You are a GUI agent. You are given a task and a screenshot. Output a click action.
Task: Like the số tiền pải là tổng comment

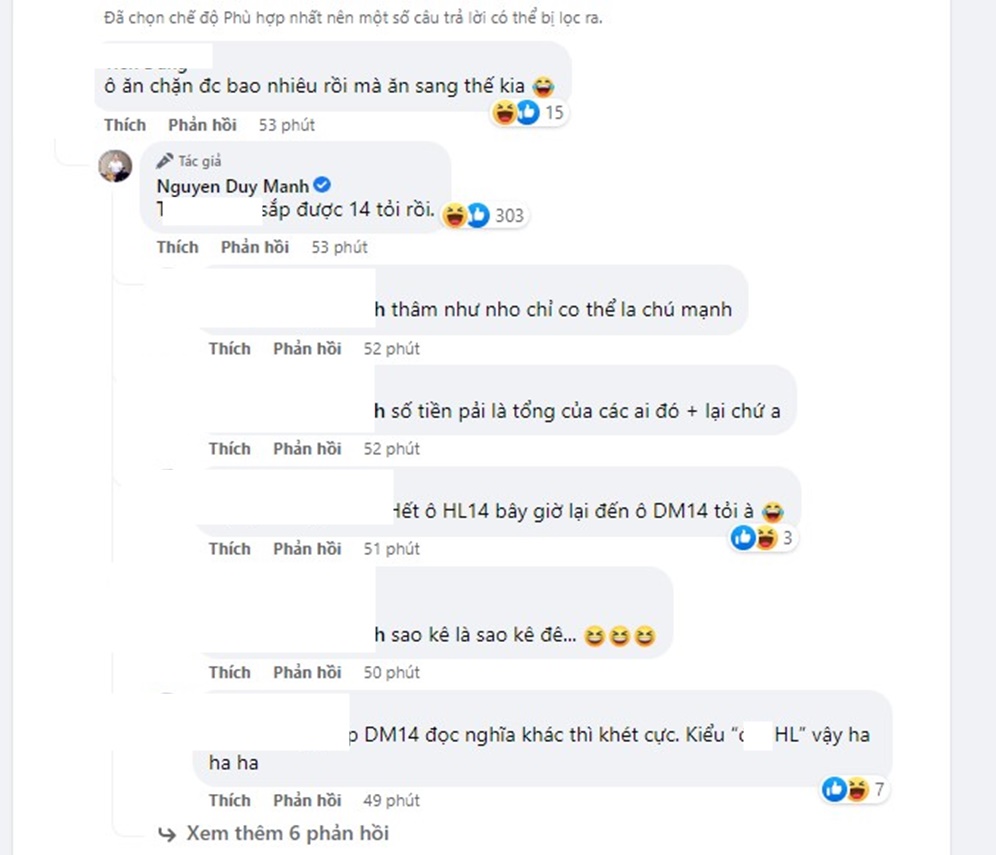(229, 449)
